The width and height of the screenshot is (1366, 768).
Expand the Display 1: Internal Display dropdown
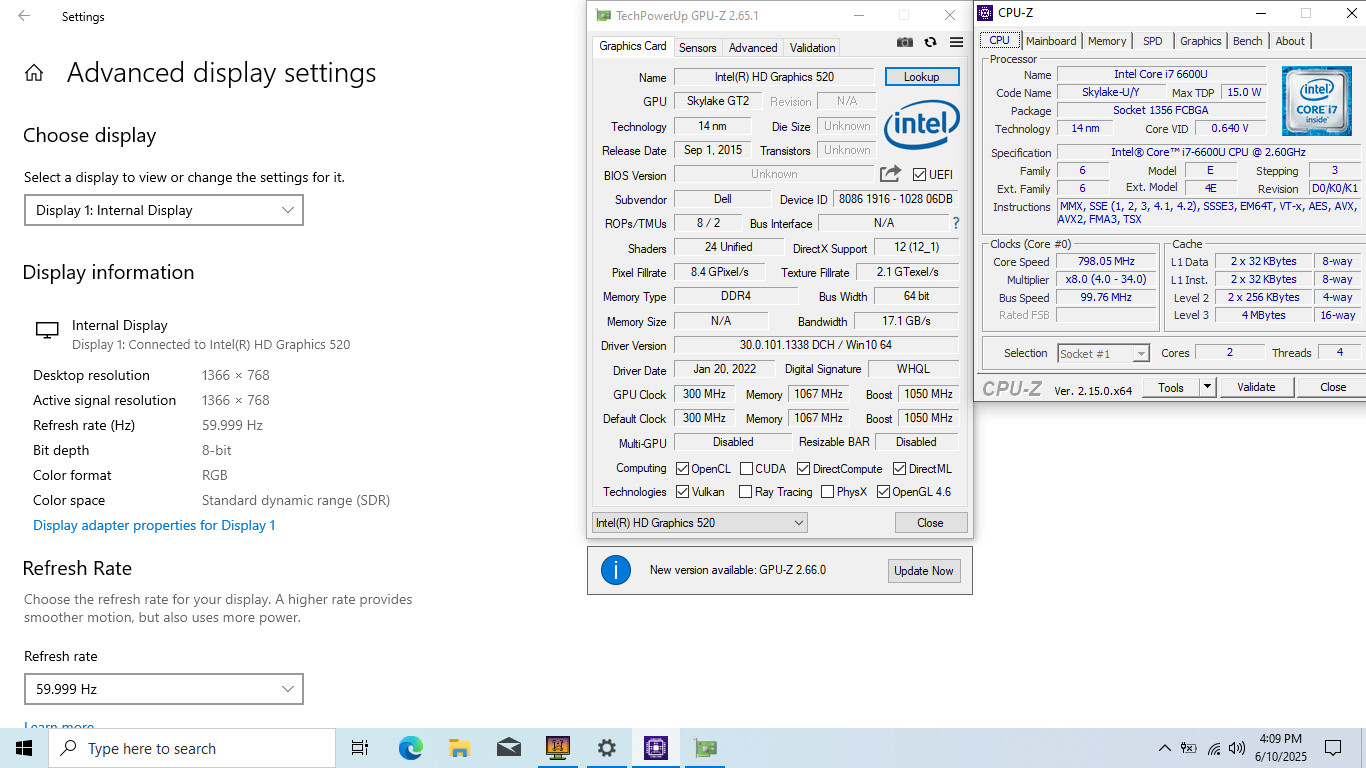164,210
